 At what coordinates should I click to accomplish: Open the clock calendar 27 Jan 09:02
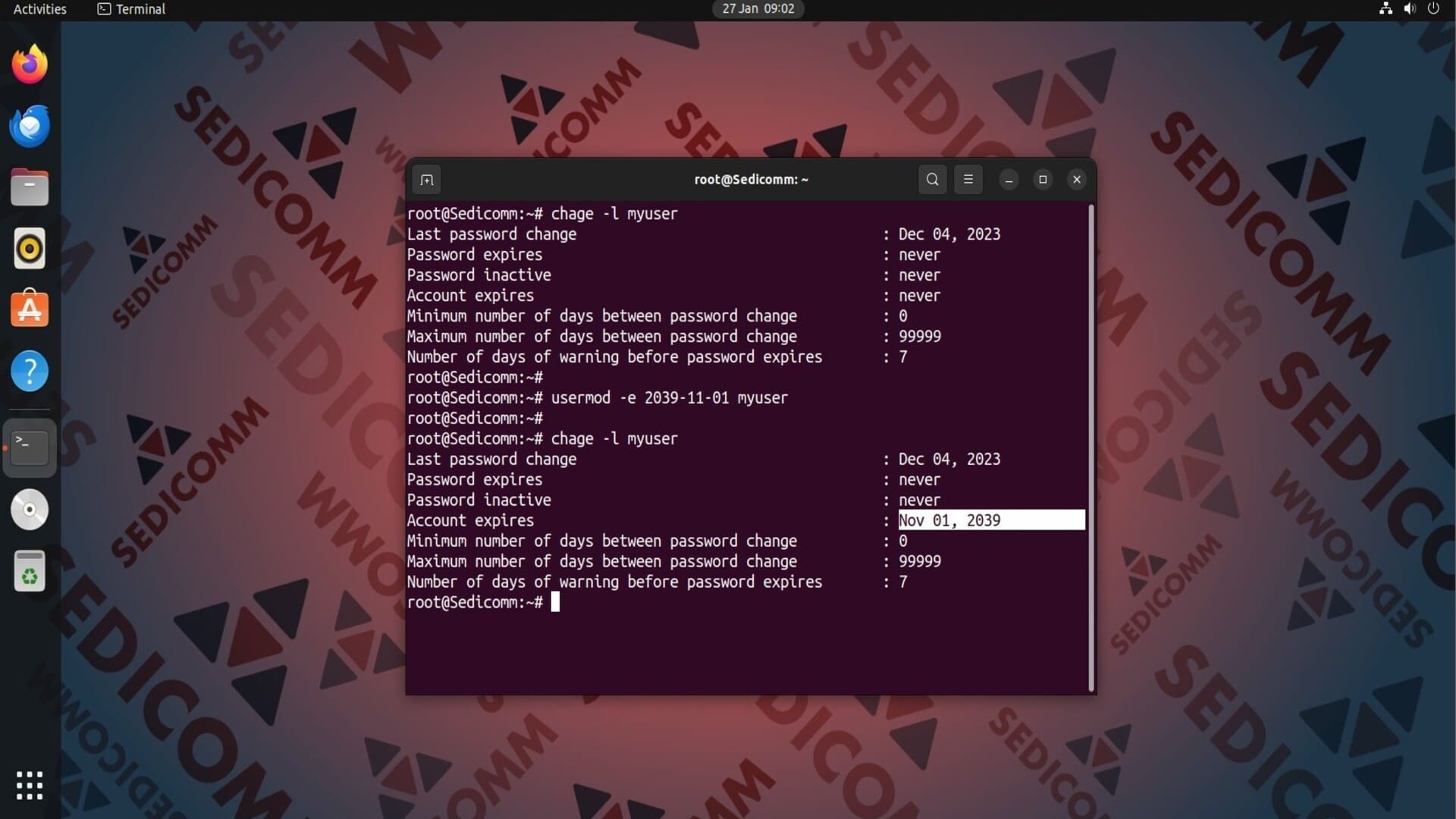(x=758, y=9)
